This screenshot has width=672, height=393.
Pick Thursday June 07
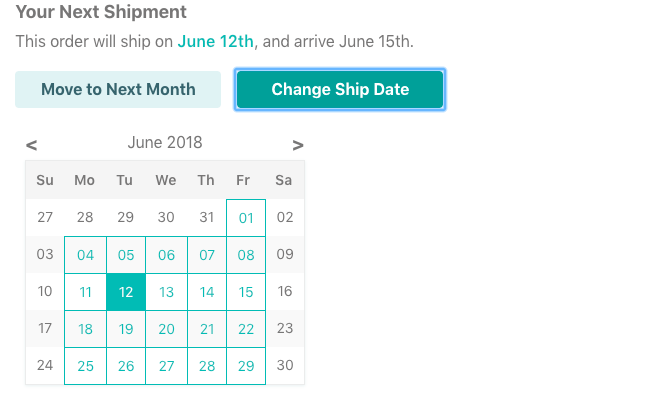207,255
